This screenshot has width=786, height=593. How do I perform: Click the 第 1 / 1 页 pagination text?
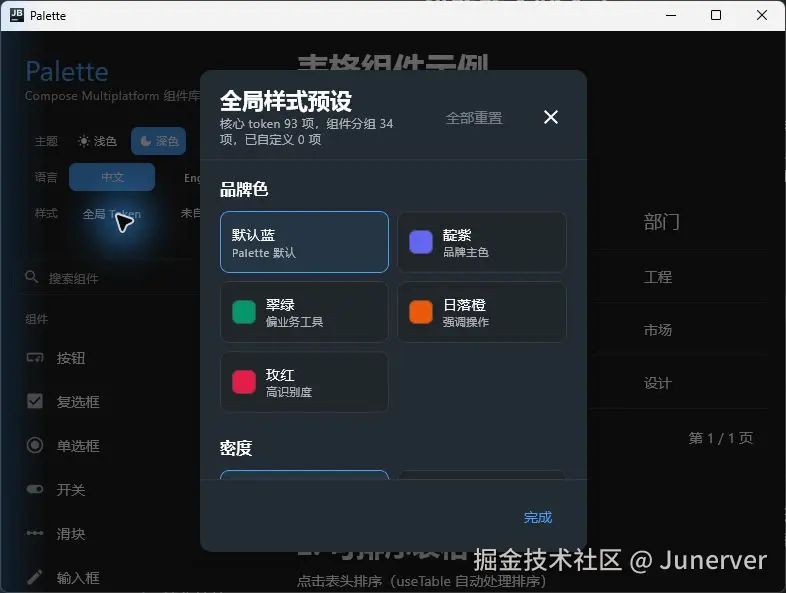(x=720, y=438)
